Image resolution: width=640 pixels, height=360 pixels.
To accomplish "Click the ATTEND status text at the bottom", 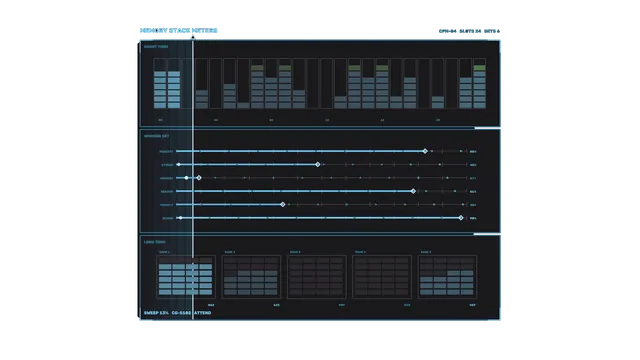I will pos(202,313).
